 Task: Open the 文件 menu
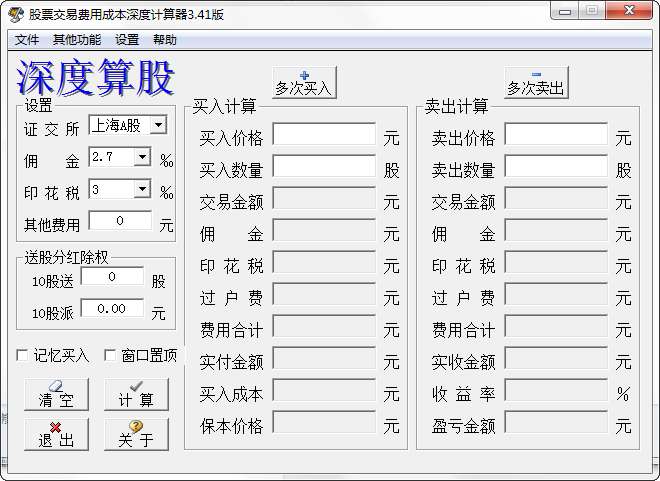pos(27,40)
